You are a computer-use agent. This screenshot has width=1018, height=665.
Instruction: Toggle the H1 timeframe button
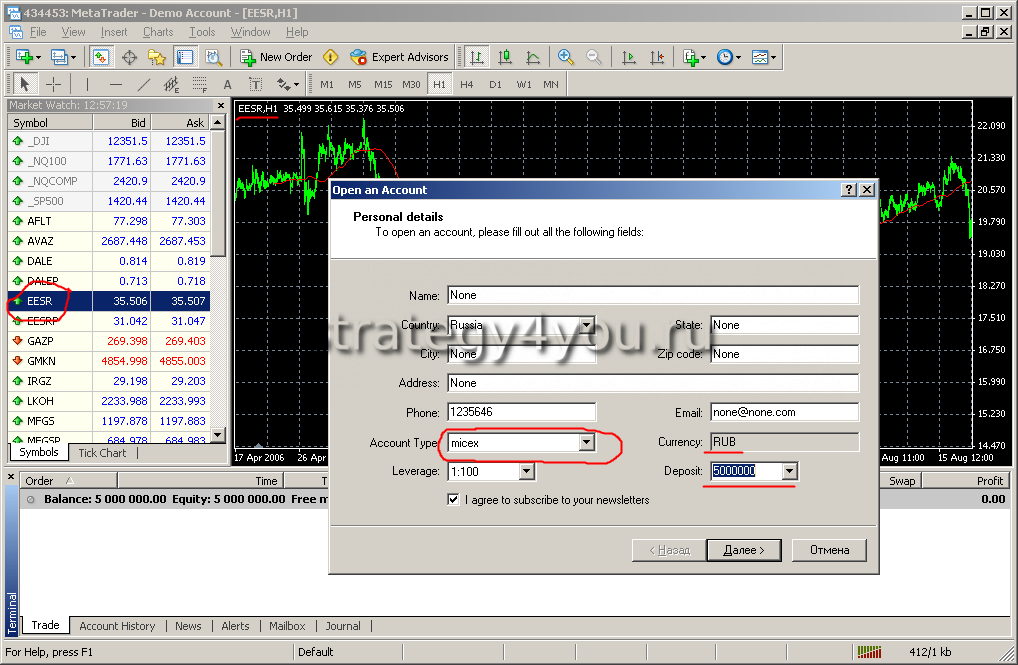pyautogui.click(x=440, y=84)
